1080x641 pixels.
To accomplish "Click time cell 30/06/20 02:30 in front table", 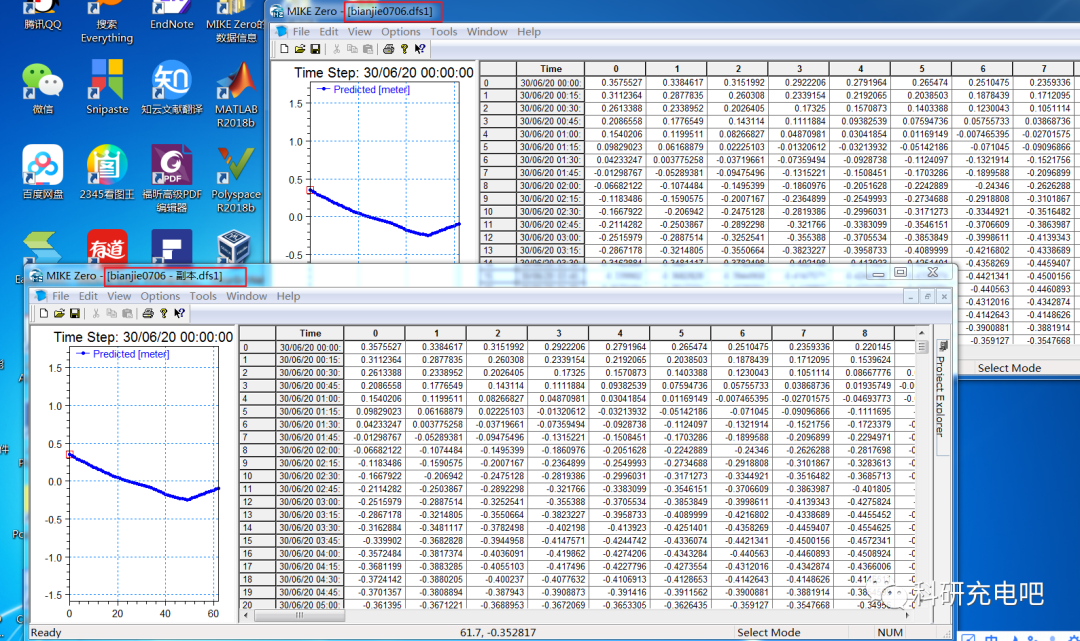I will click(310, 476).
